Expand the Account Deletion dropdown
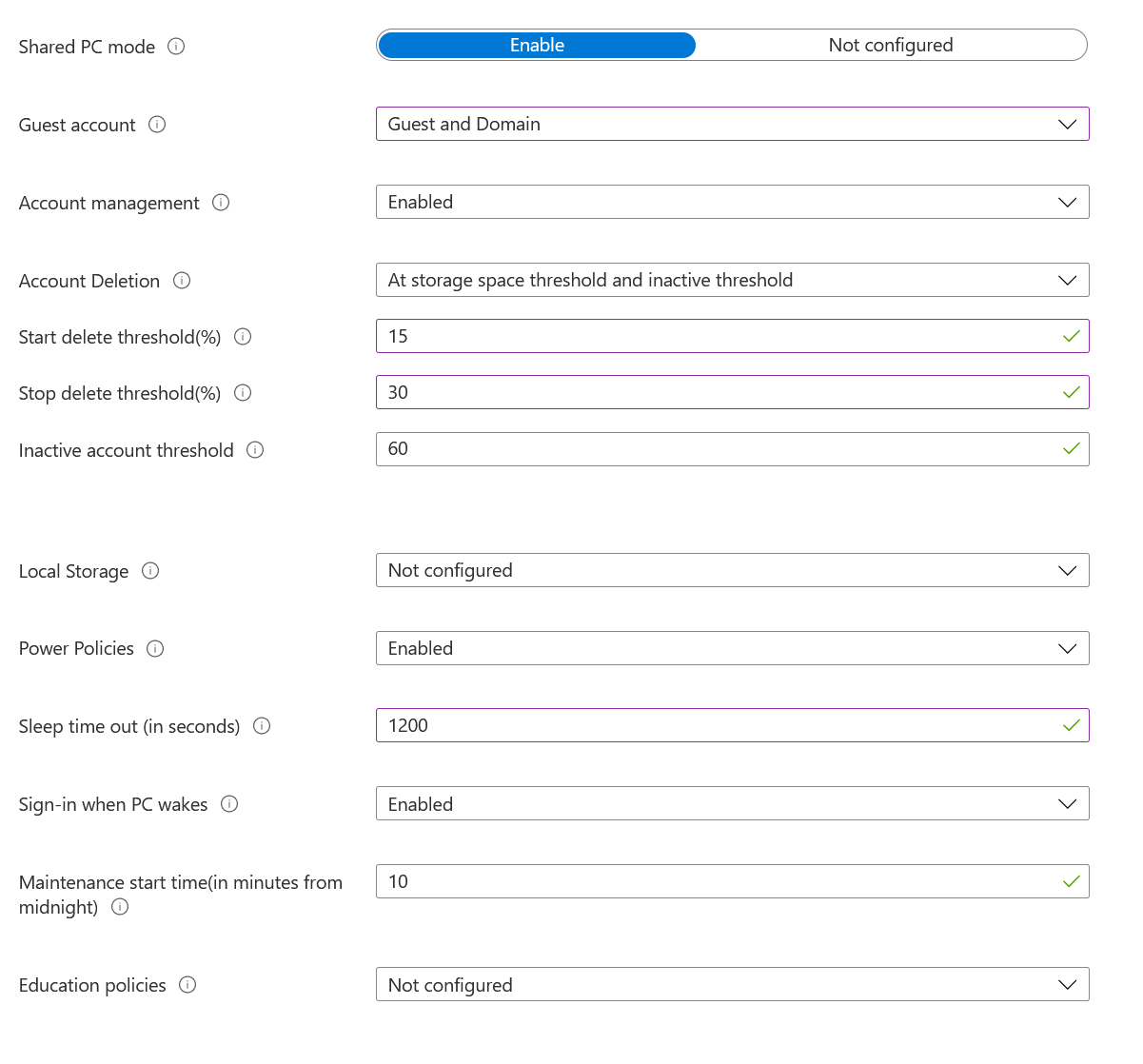1143x1064 pixels. click(732, 281)
